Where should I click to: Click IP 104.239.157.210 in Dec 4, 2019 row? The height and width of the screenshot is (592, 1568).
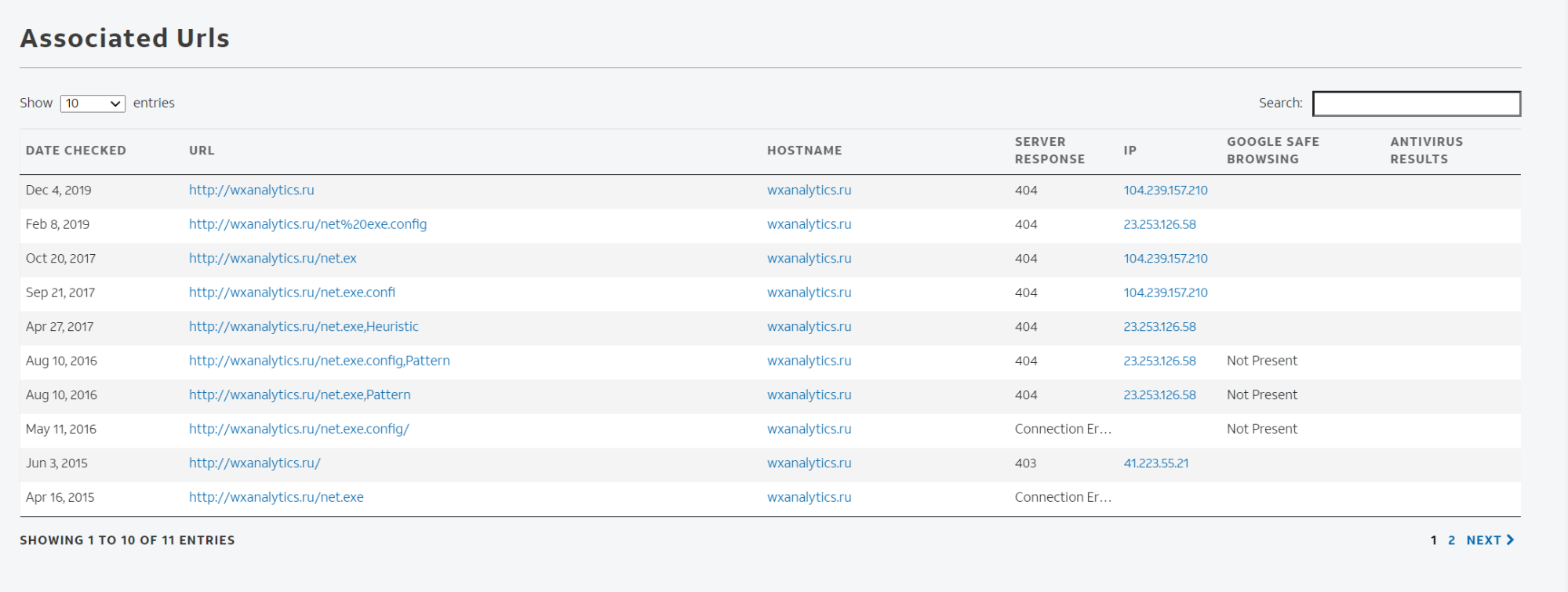pyautogui.click(x=1165, y=191)
